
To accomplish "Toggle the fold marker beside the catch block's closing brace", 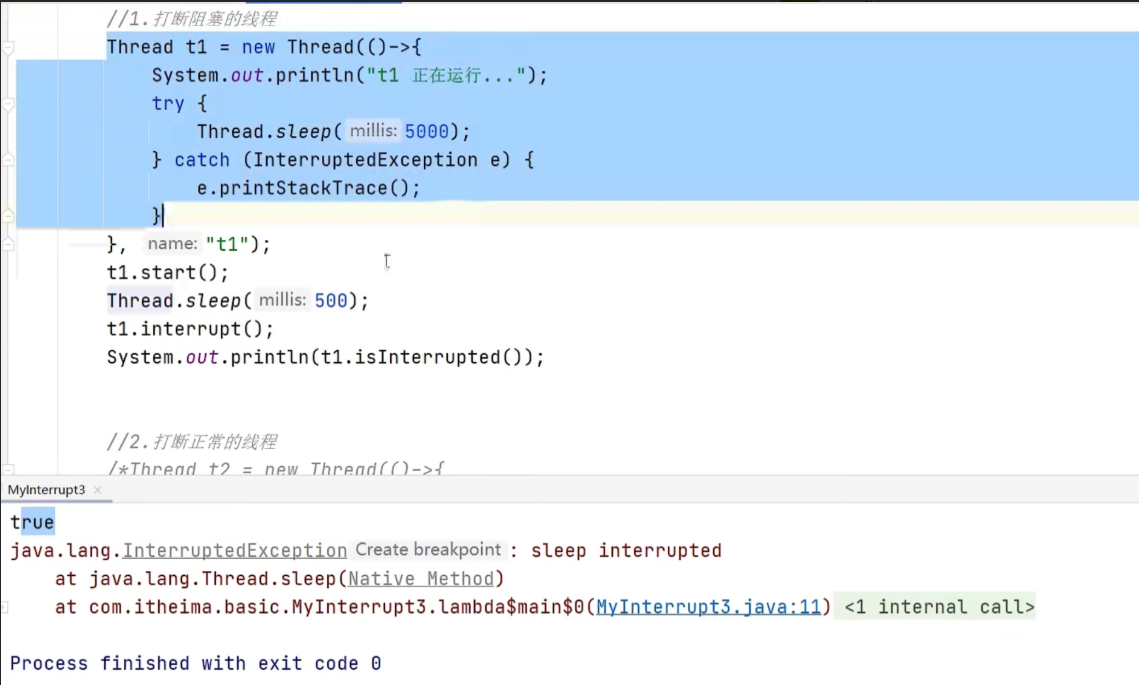I will [8, 216].
